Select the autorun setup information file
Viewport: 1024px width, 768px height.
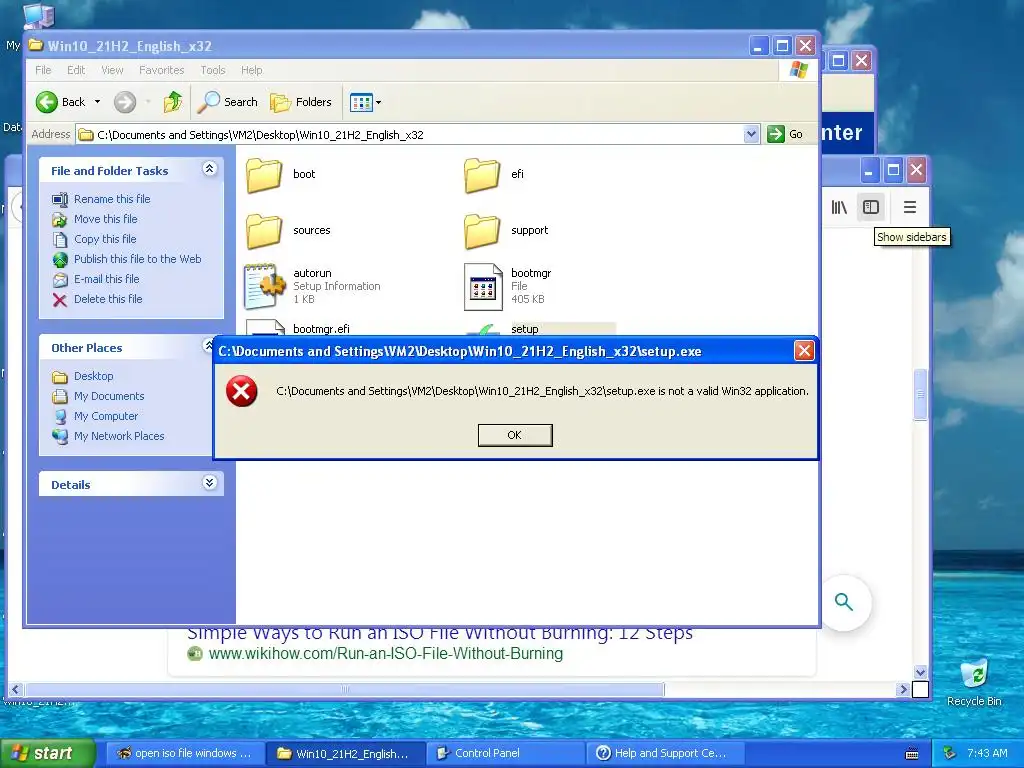(312, 286)
